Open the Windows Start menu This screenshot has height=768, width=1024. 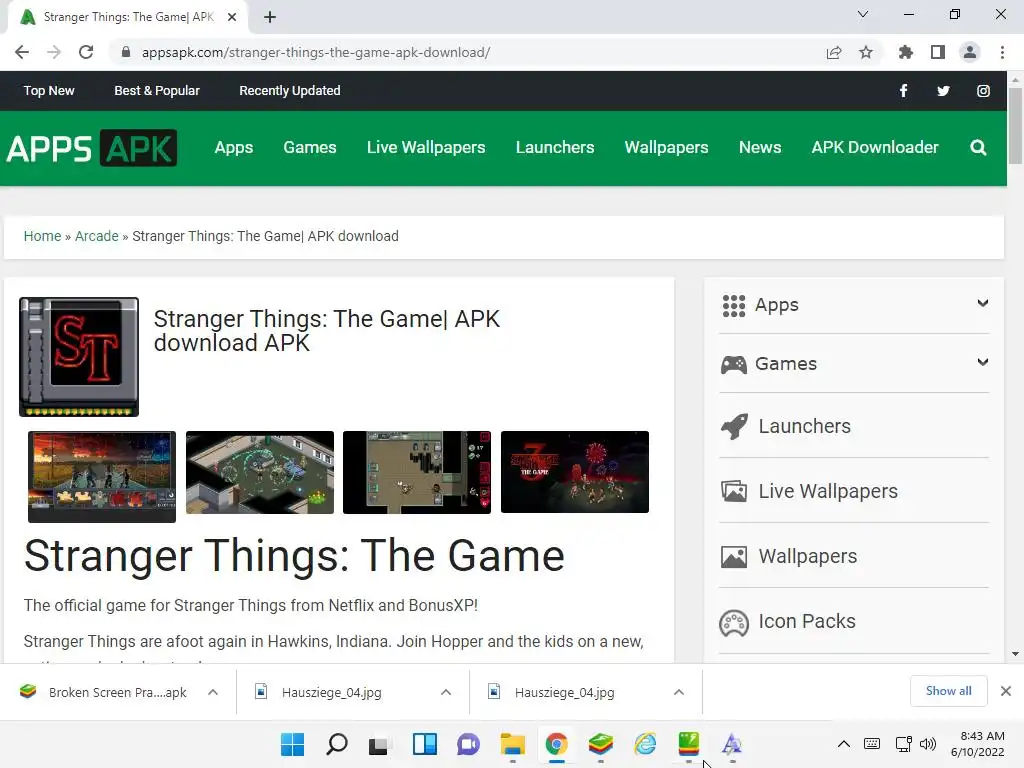pyautogui.click(x=292, y=744)
